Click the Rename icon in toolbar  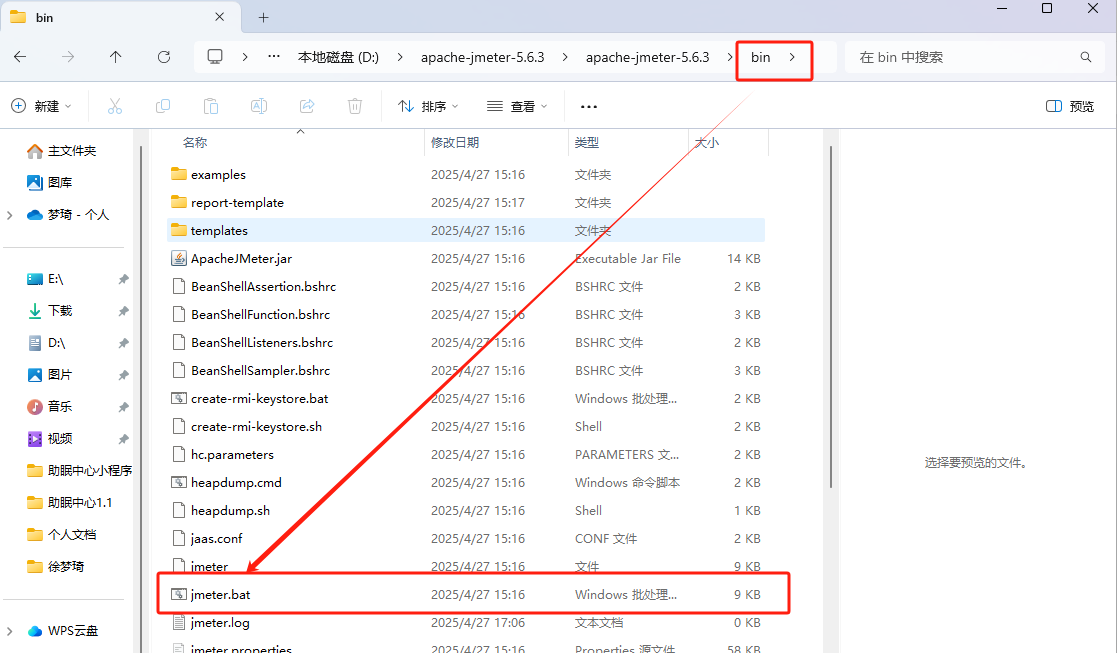pyautogui.click(x=259, y=106)
